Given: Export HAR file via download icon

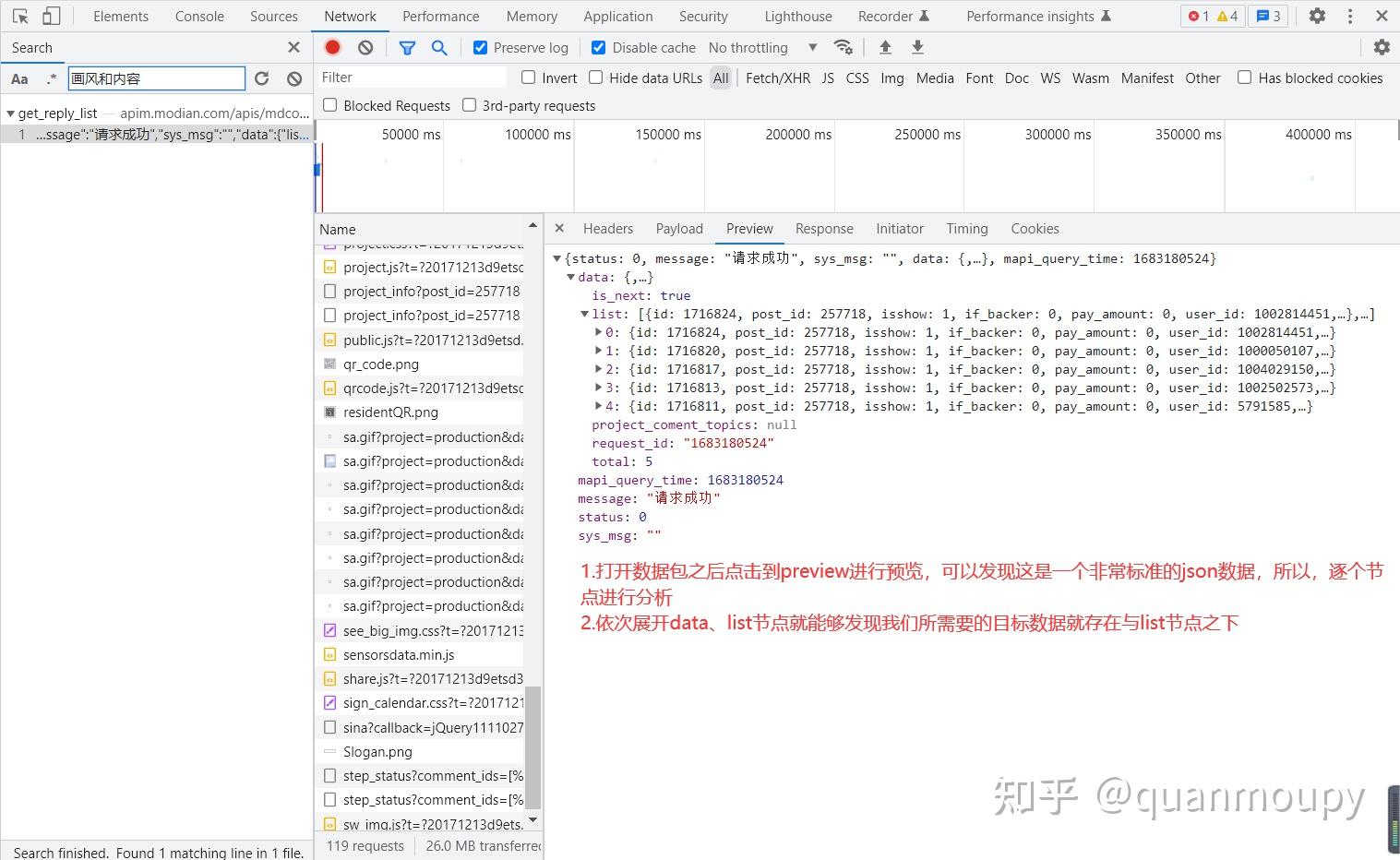Looking at the screenshot, I should point(916,47).
